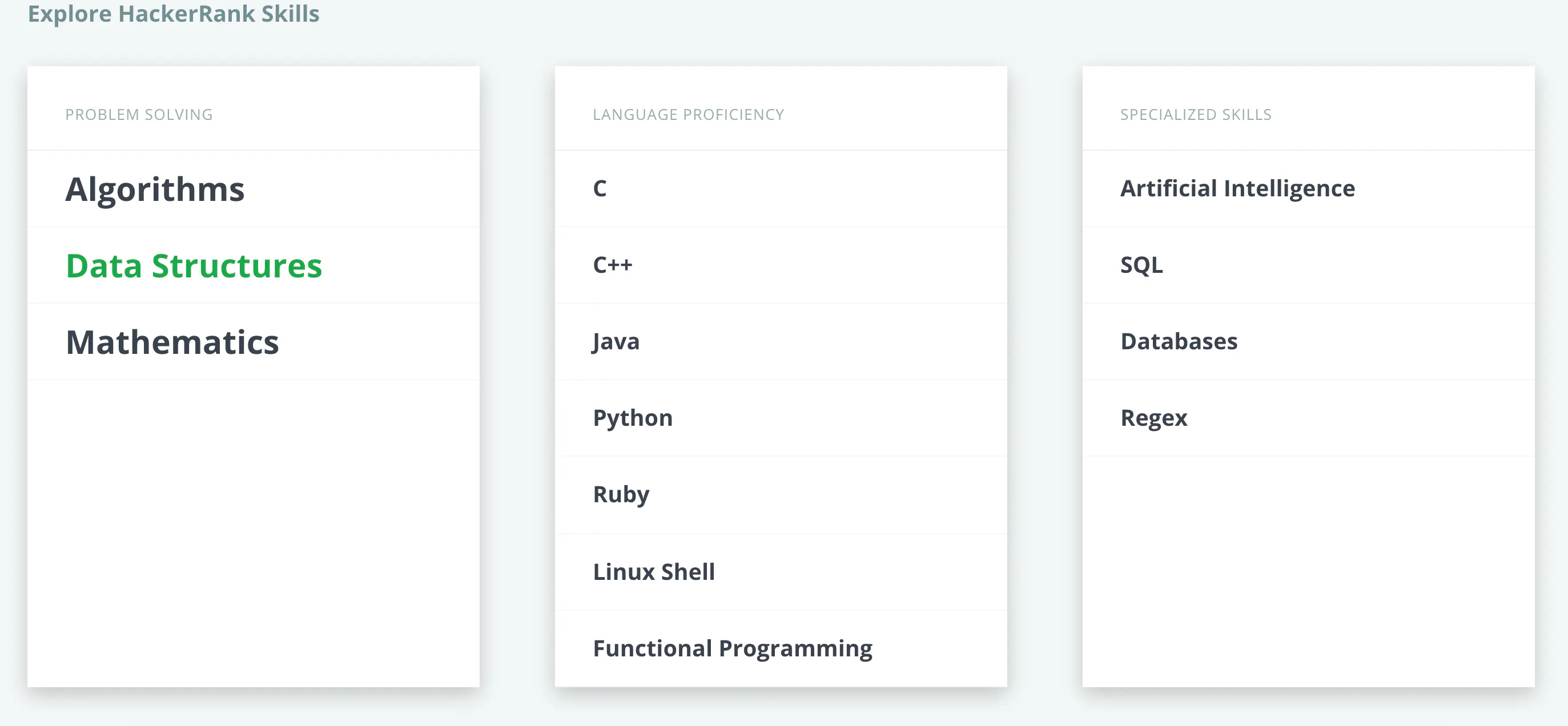Click the Specialized Skills card header

1196,114
